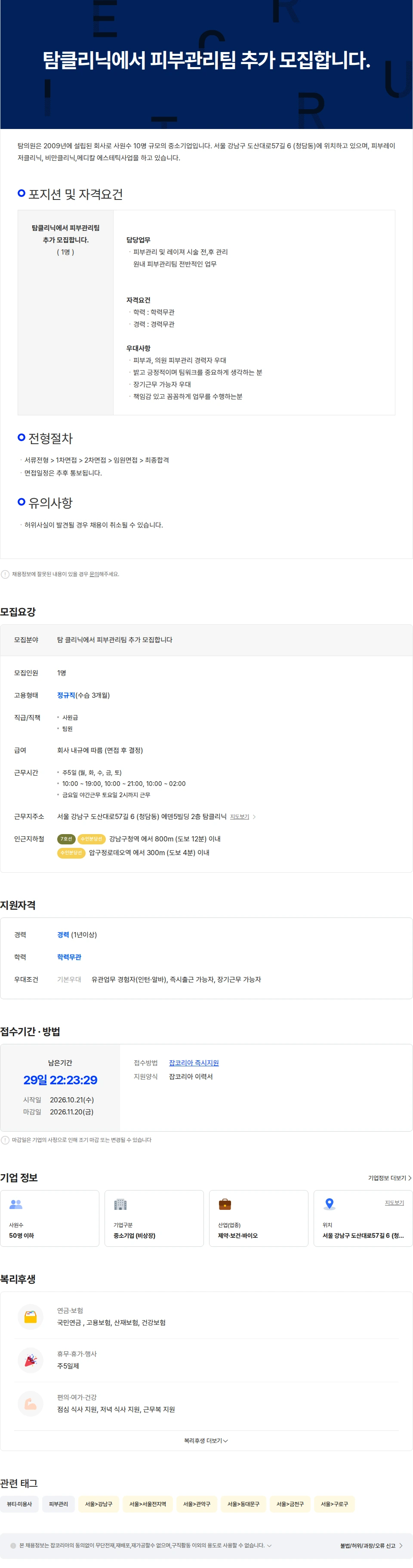Expand the copyright notice chevron in footer
Image resolution: width=413 pixels, height=1568 pixels.
[269, 1546]
